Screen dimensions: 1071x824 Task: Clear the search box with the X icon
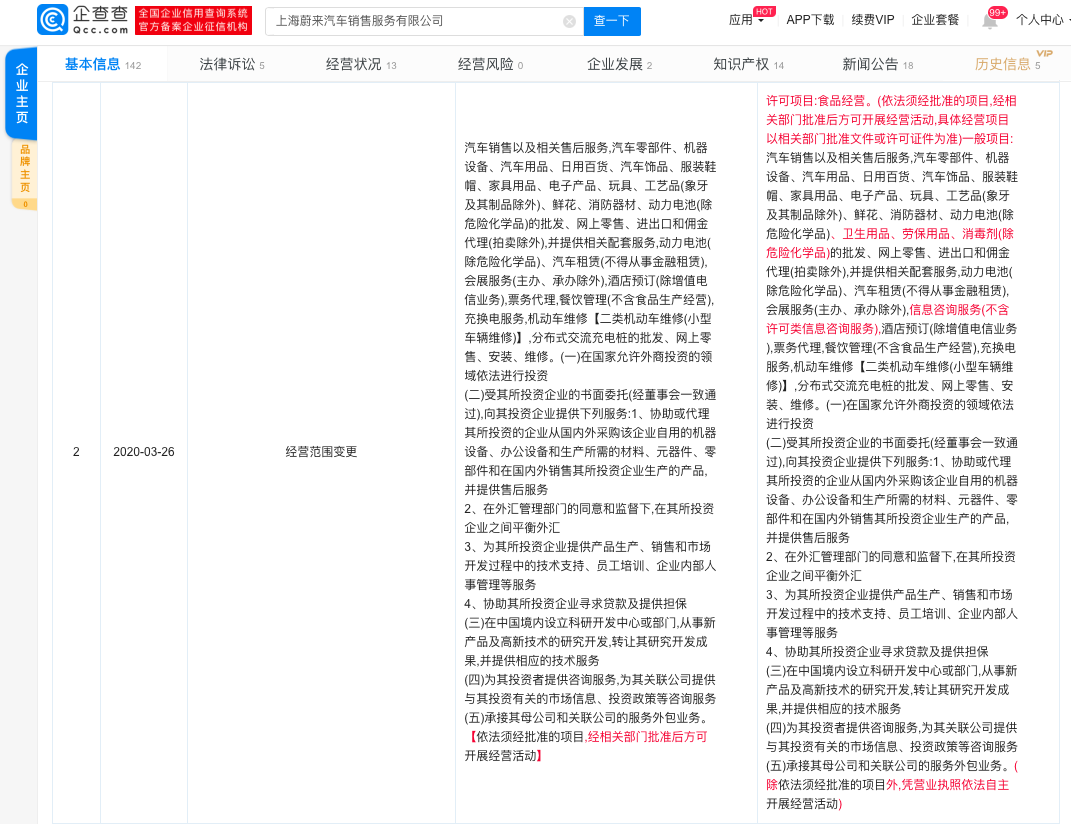coord(569,21)
